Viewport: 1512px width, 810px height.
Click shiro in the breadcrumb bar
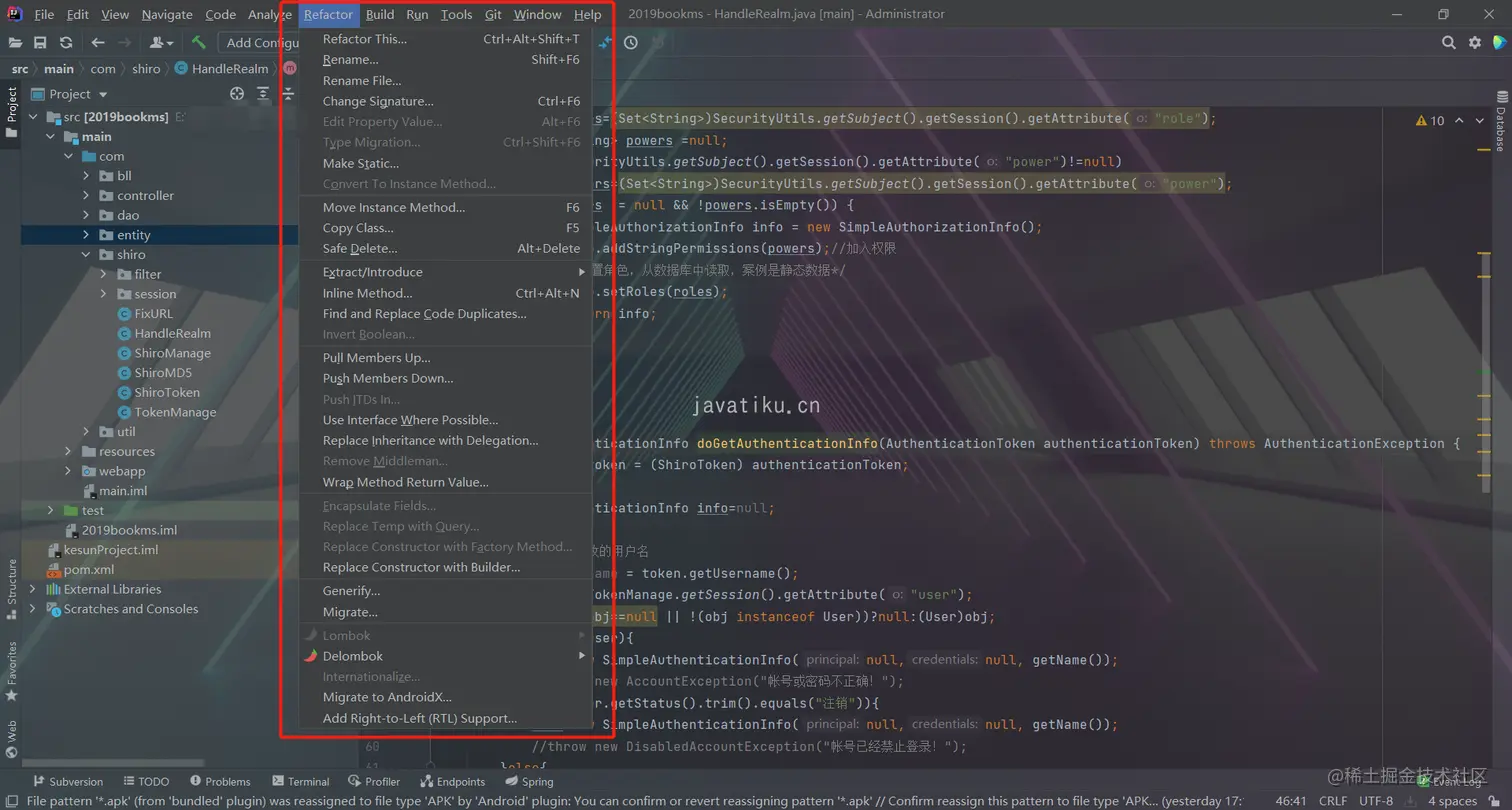pyautogui.click(x=146, y=68)
